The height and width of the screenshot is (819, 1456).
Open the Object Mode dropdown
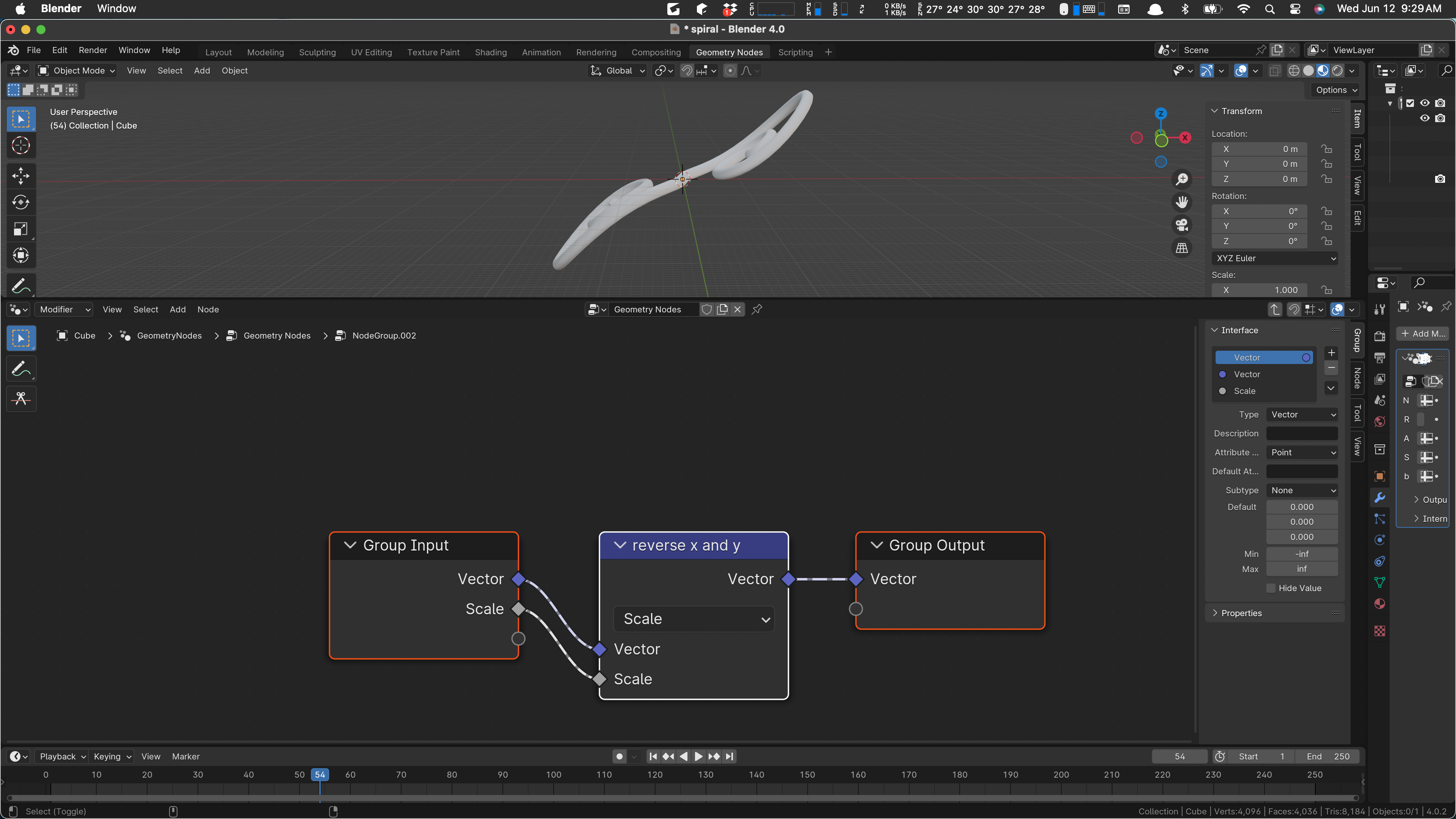click(77, 71)
